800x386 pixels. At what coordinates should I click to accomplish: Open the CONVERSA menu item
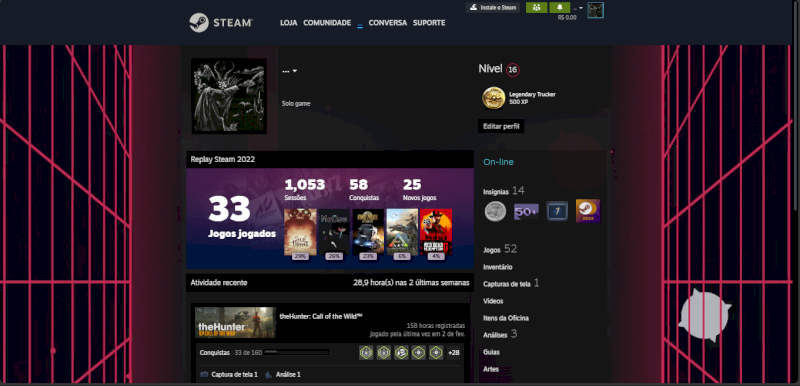click(x=388, y=23)
